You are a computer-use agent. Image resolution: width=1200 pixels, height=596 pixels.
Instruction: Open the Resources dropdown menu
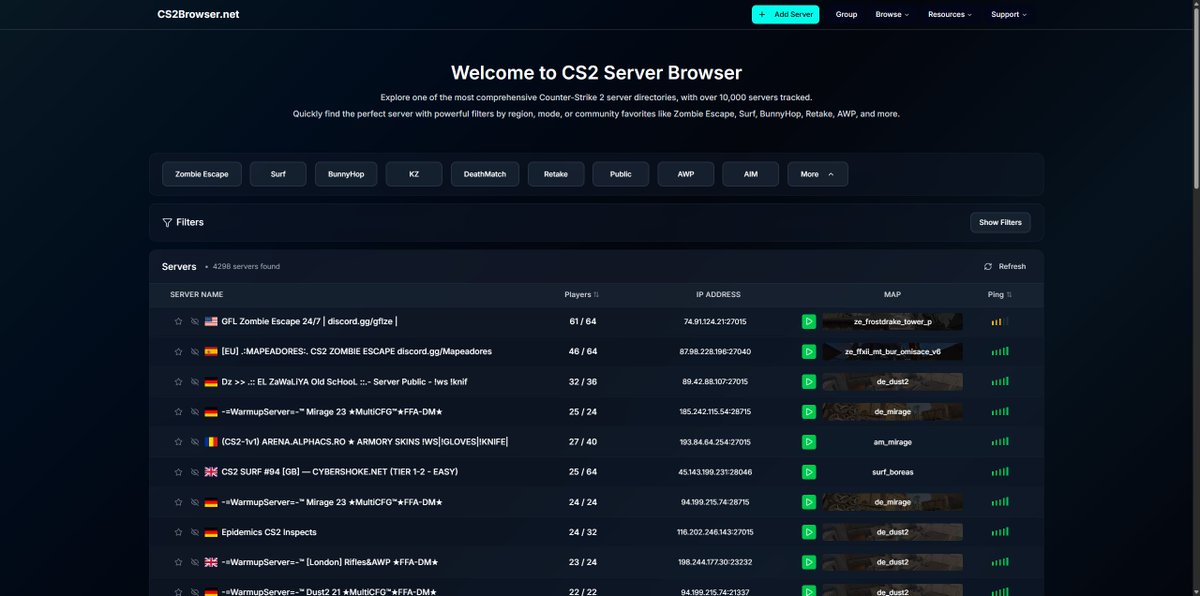(x=949, y=15)
